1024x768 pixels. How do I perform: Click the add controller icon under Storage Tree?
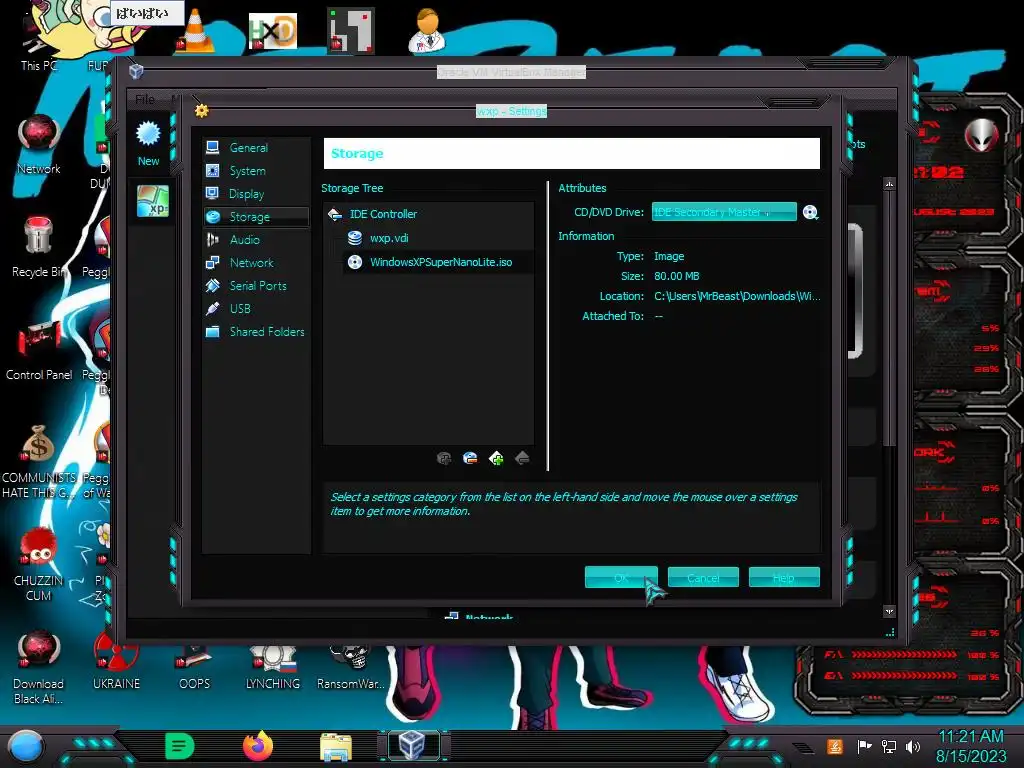point(496,458)
